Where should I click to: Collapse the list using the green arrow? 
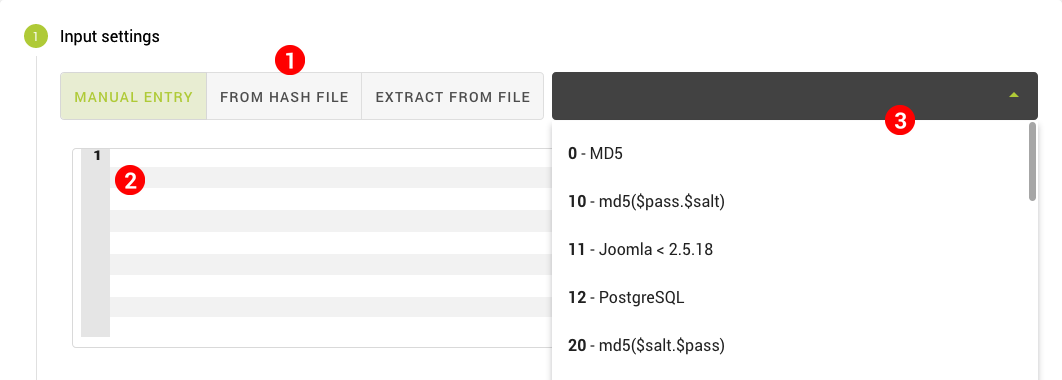coord(1013,96)
